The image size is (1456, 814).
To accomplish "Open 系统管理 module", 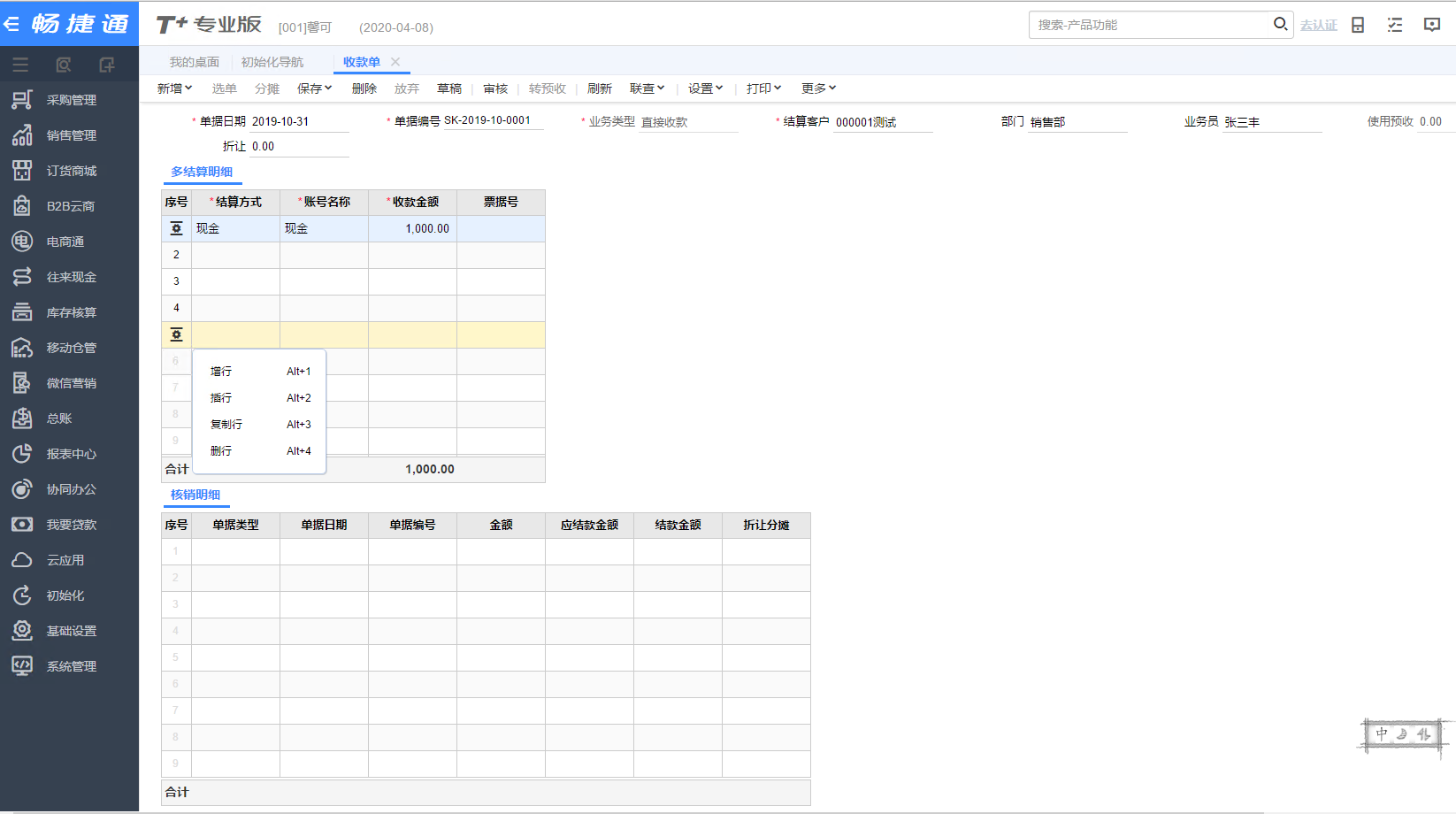I will 69,666.
